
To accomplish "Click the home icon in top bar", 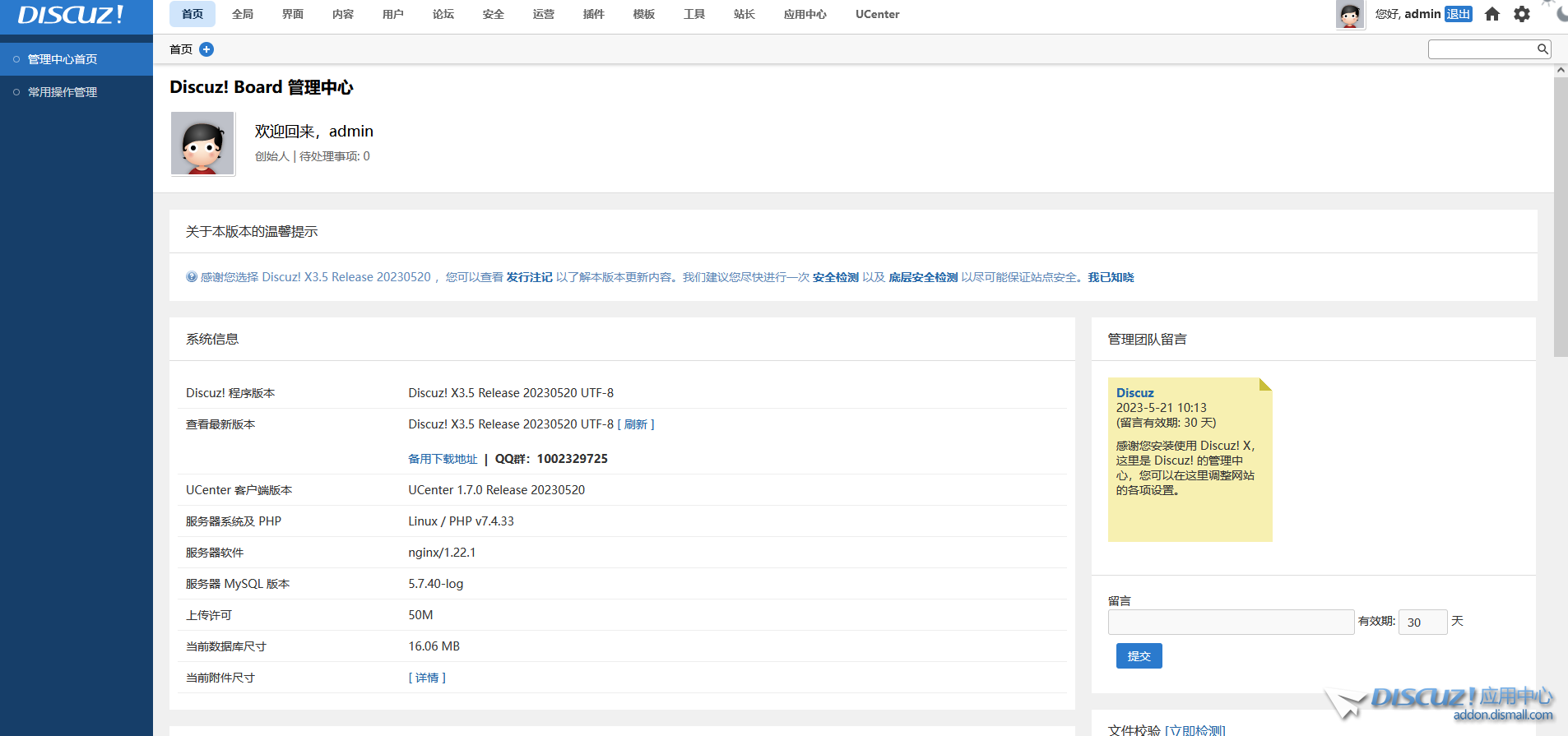I will point(1491,14).
